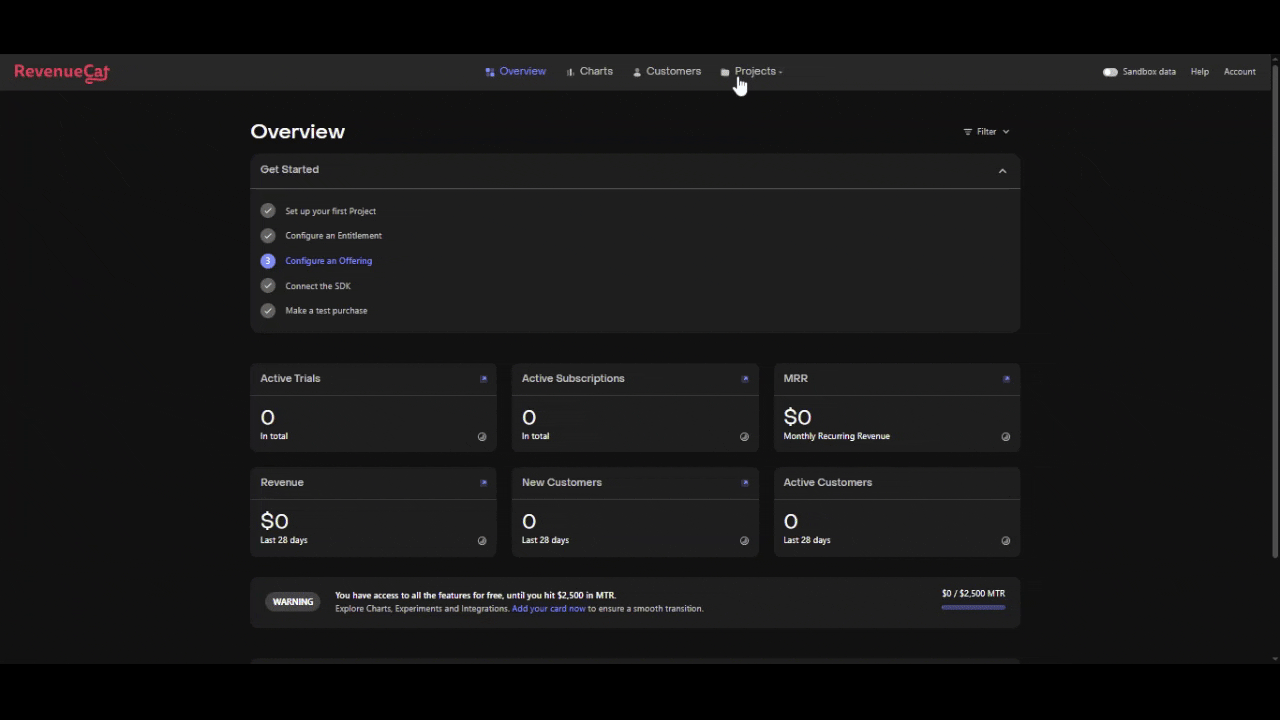
Task: Click the Overview tab grid icon
Action: 490,72
